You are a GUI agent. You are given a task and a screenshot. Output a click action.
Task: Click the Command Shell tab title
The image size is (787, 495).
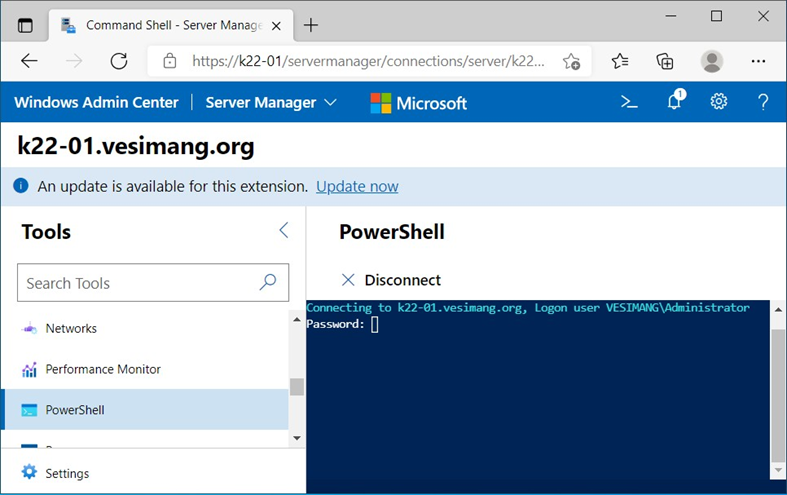pyautogui.click(x=174, y=25)
